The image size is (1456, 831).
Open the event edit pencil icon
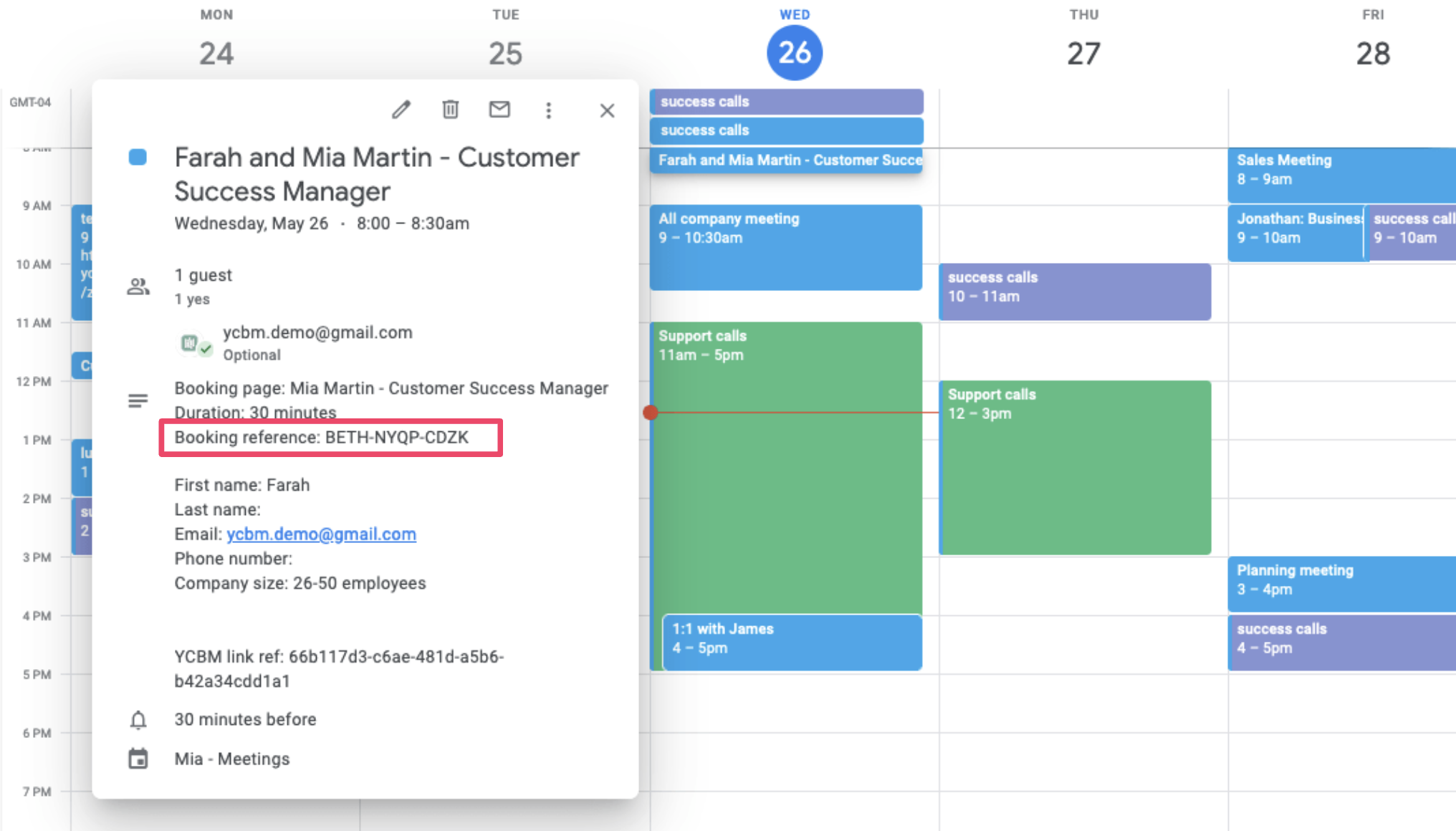tap(401, 110)
